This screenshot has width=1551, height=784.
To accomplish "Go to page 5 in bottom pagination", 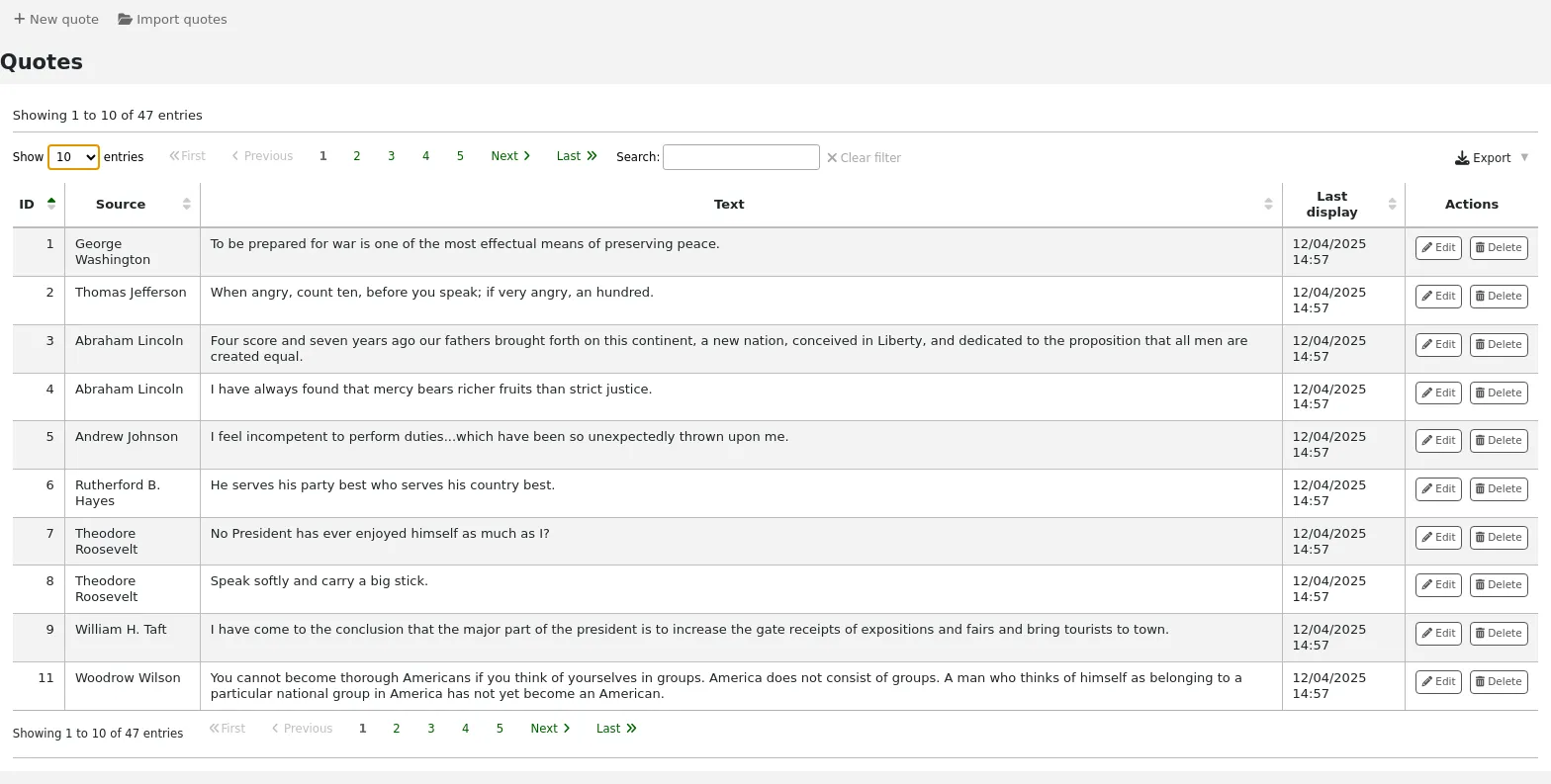I will point(500,729).
